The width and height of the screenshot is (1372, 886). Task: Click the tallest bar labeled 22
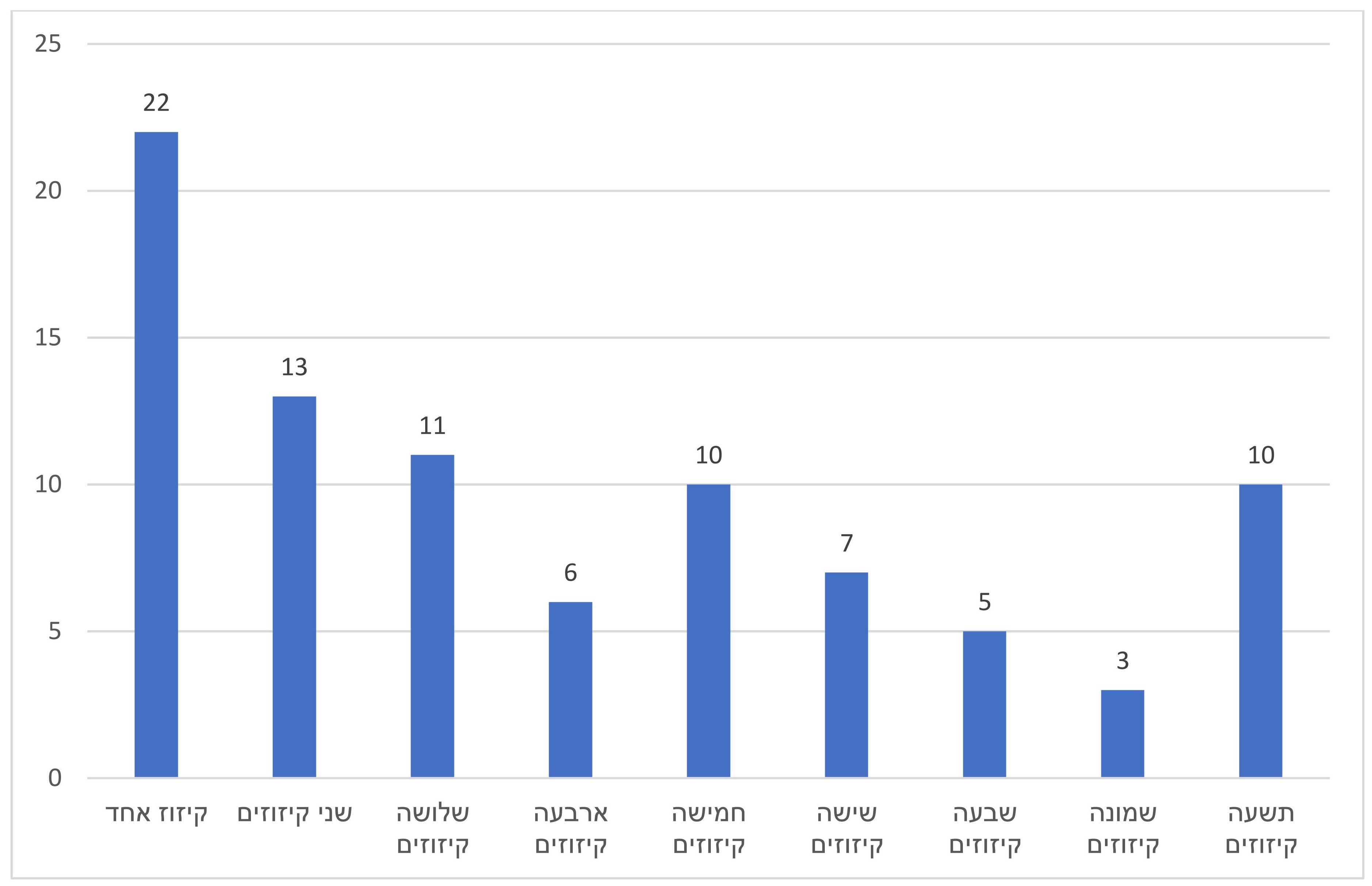[x=156, y=455]
